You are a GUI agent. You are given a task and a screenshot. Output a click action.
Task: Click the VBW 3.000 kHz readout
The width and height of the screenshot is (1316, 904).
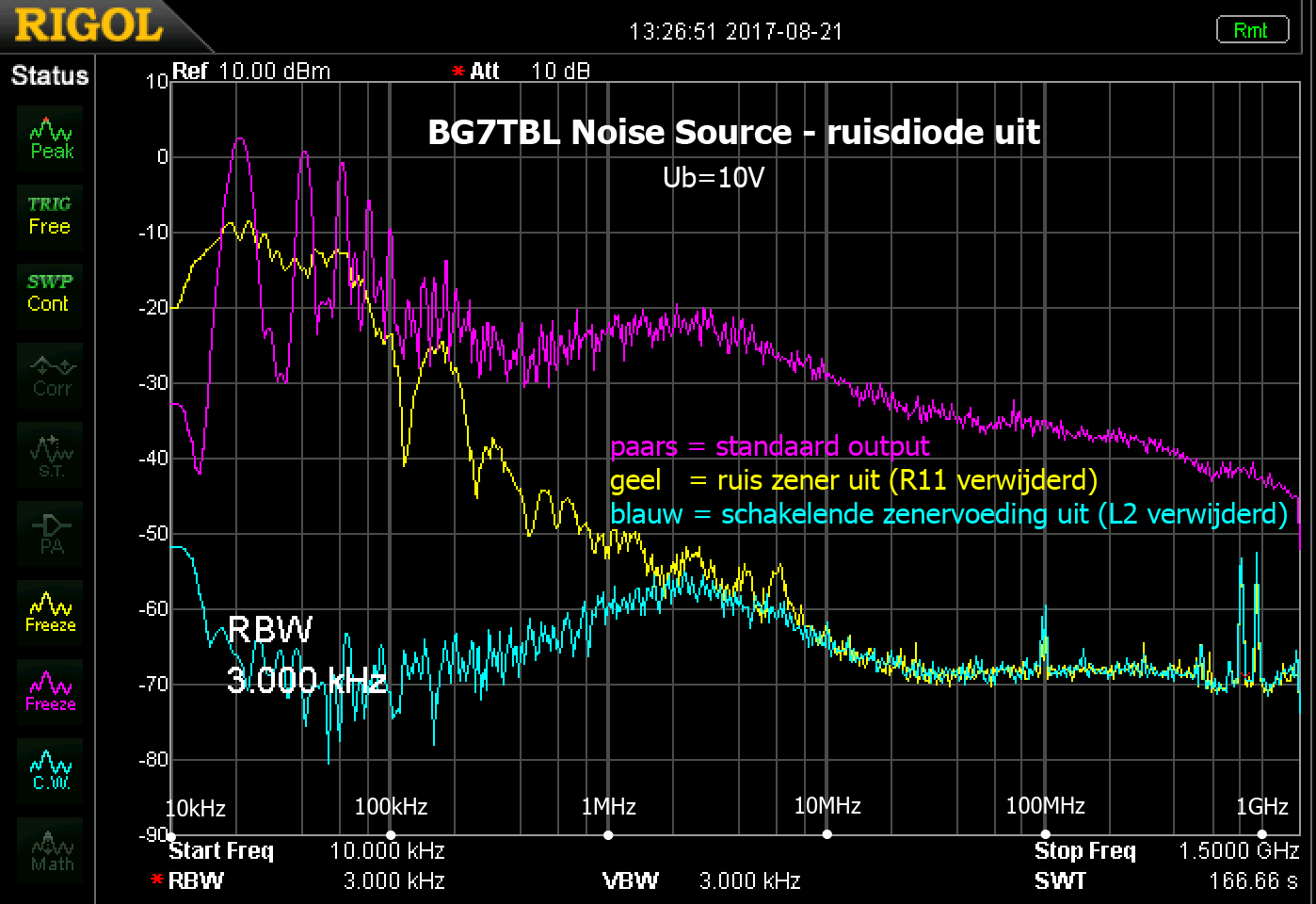pos(701,881)
